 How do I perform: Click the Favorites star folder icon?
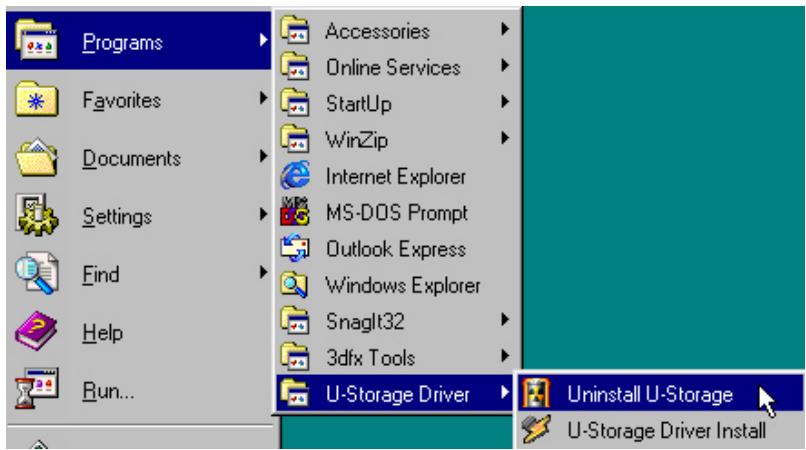click(36, 99)
